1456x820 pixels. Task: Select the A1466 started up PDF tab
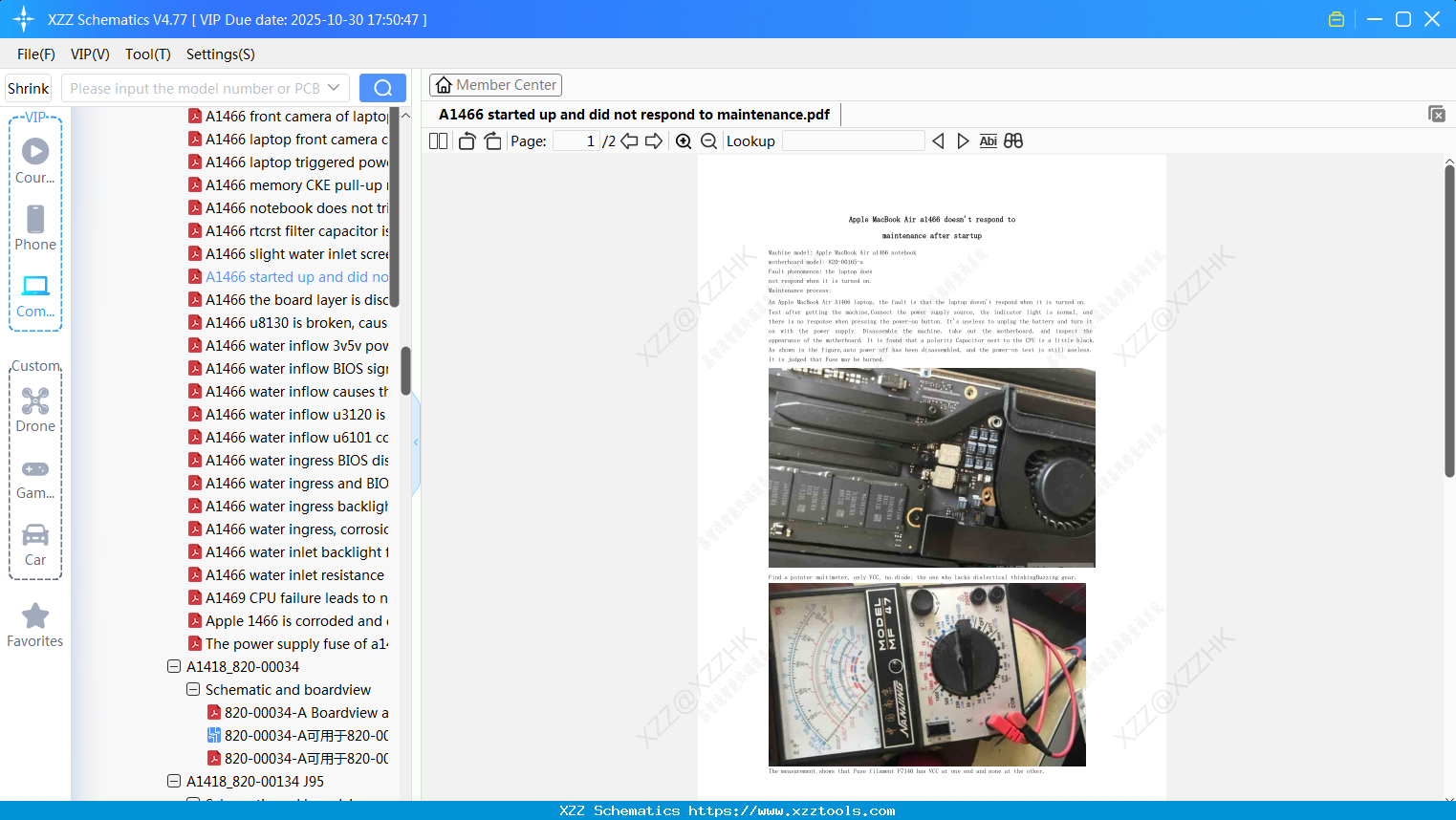click(634, 115)
